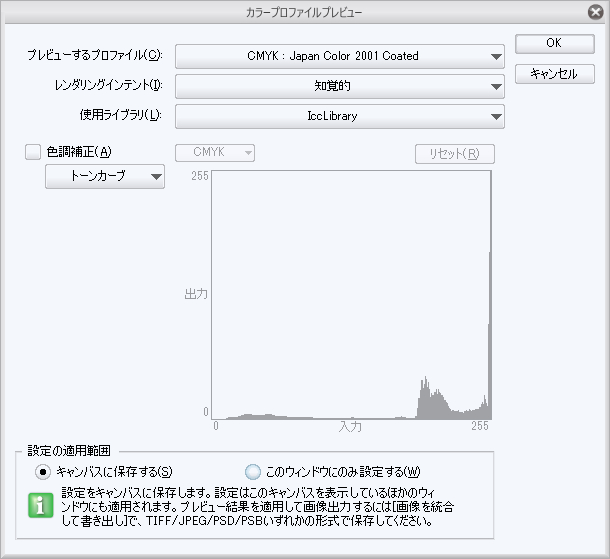This screenshot has height=559, width=610.
Task: Open the レンダリングインテント dropdown showing 知覚的
Action: 340,86
